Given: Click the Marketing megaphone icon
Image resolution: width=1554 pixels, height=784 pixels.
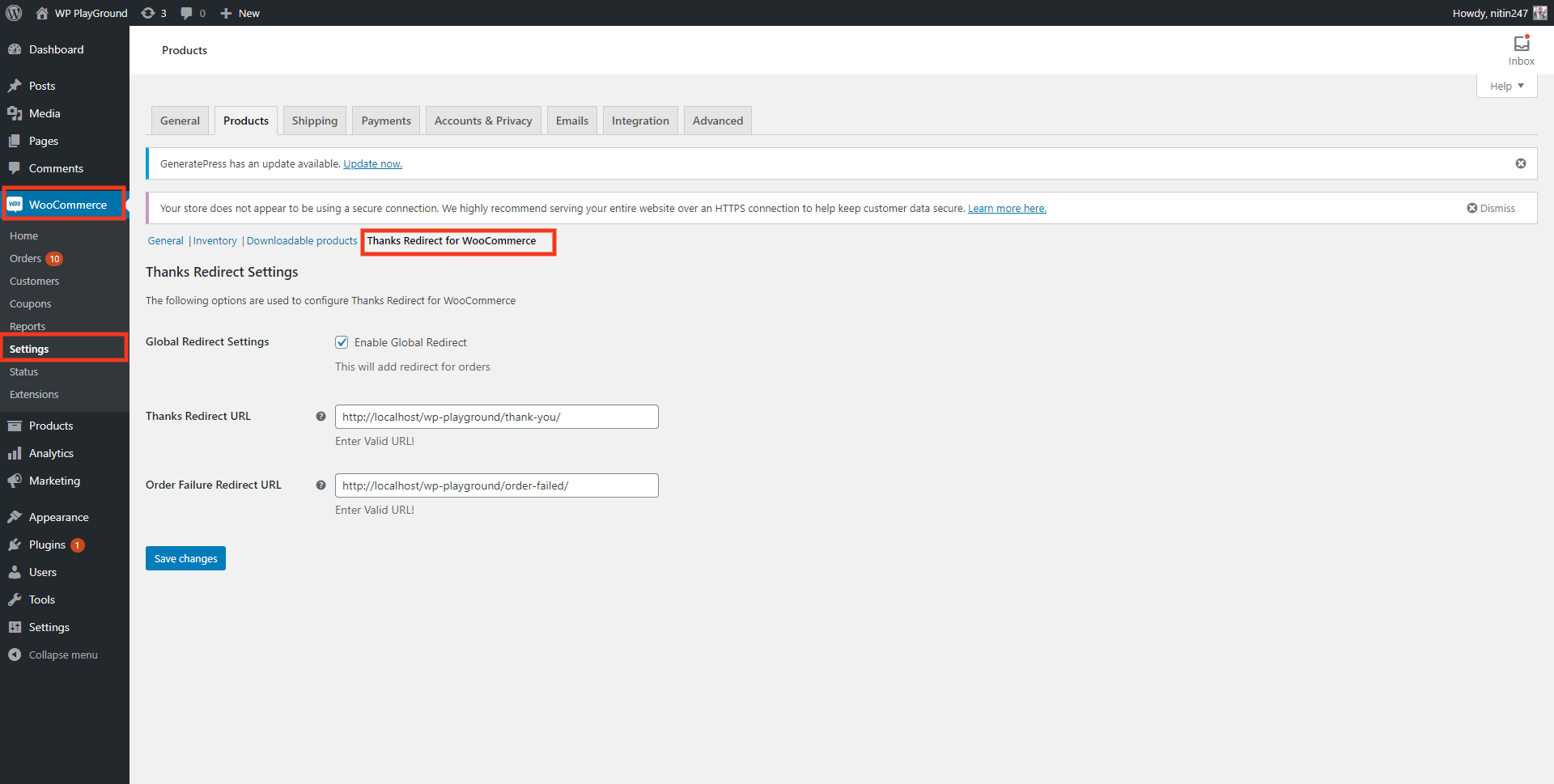Looking at the screenshot, I should point(15,481).
